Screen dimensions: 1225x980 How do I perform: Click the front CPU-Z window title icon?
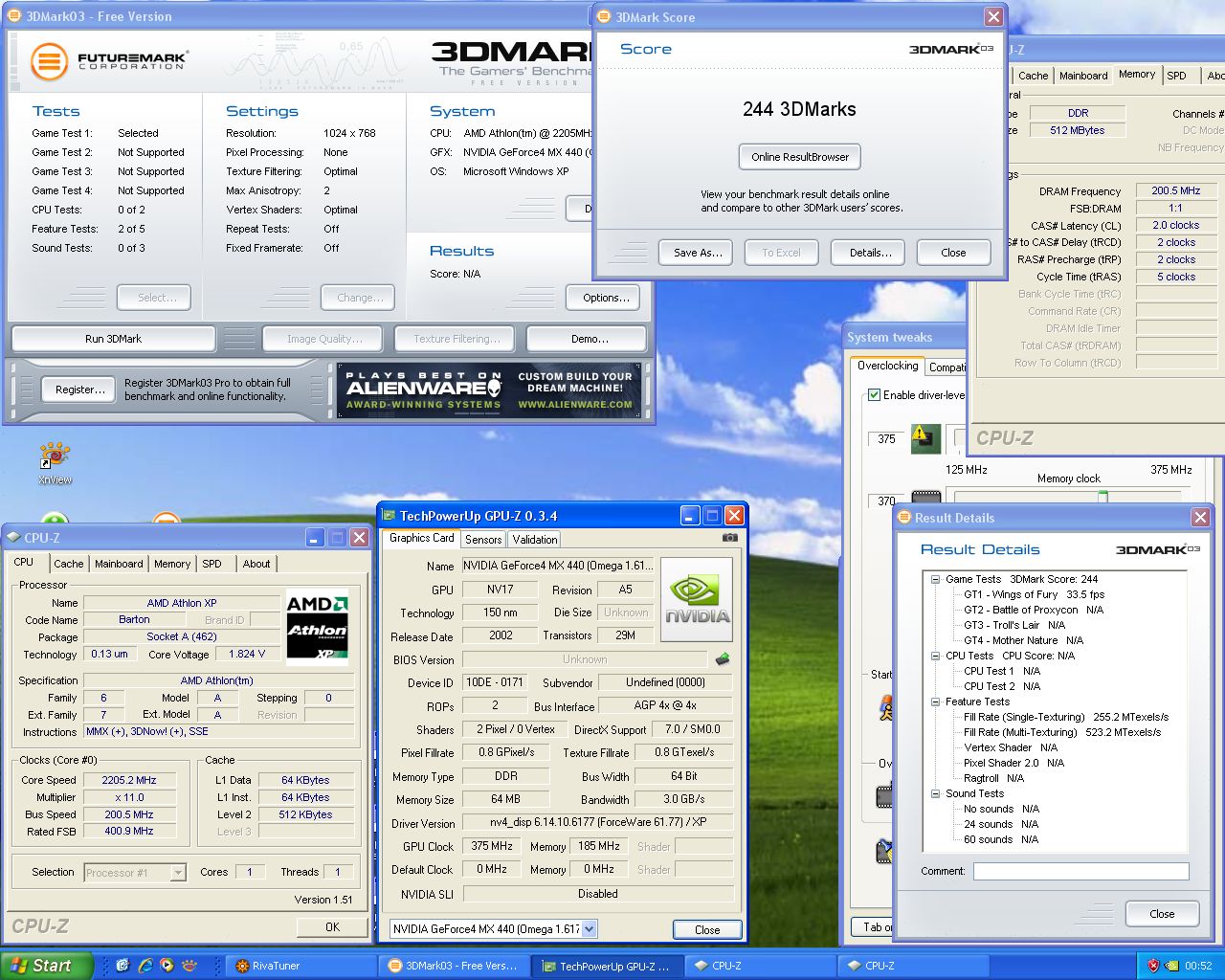pyautogui.click(x=13, y=538)
